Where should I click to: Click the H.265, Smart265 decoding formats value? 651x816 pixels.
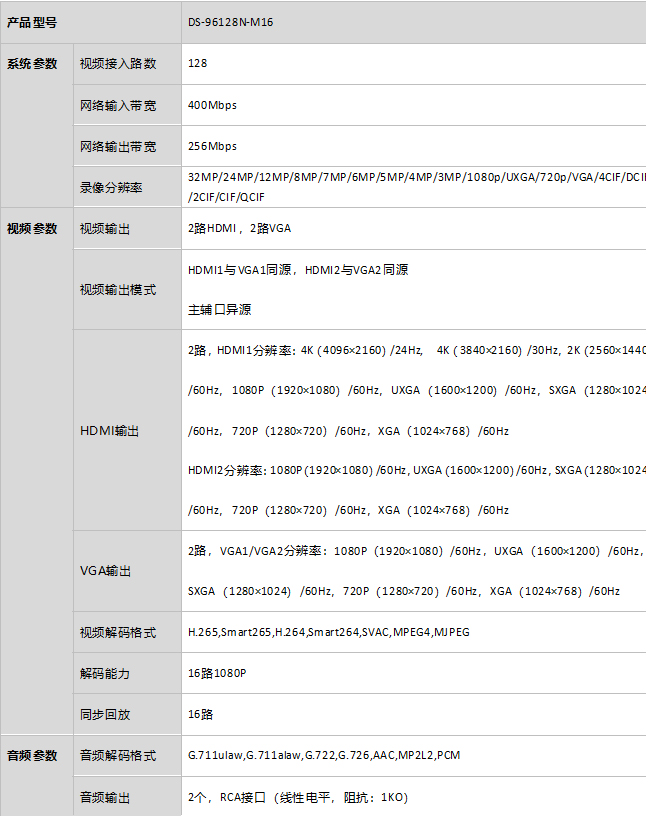328,633
